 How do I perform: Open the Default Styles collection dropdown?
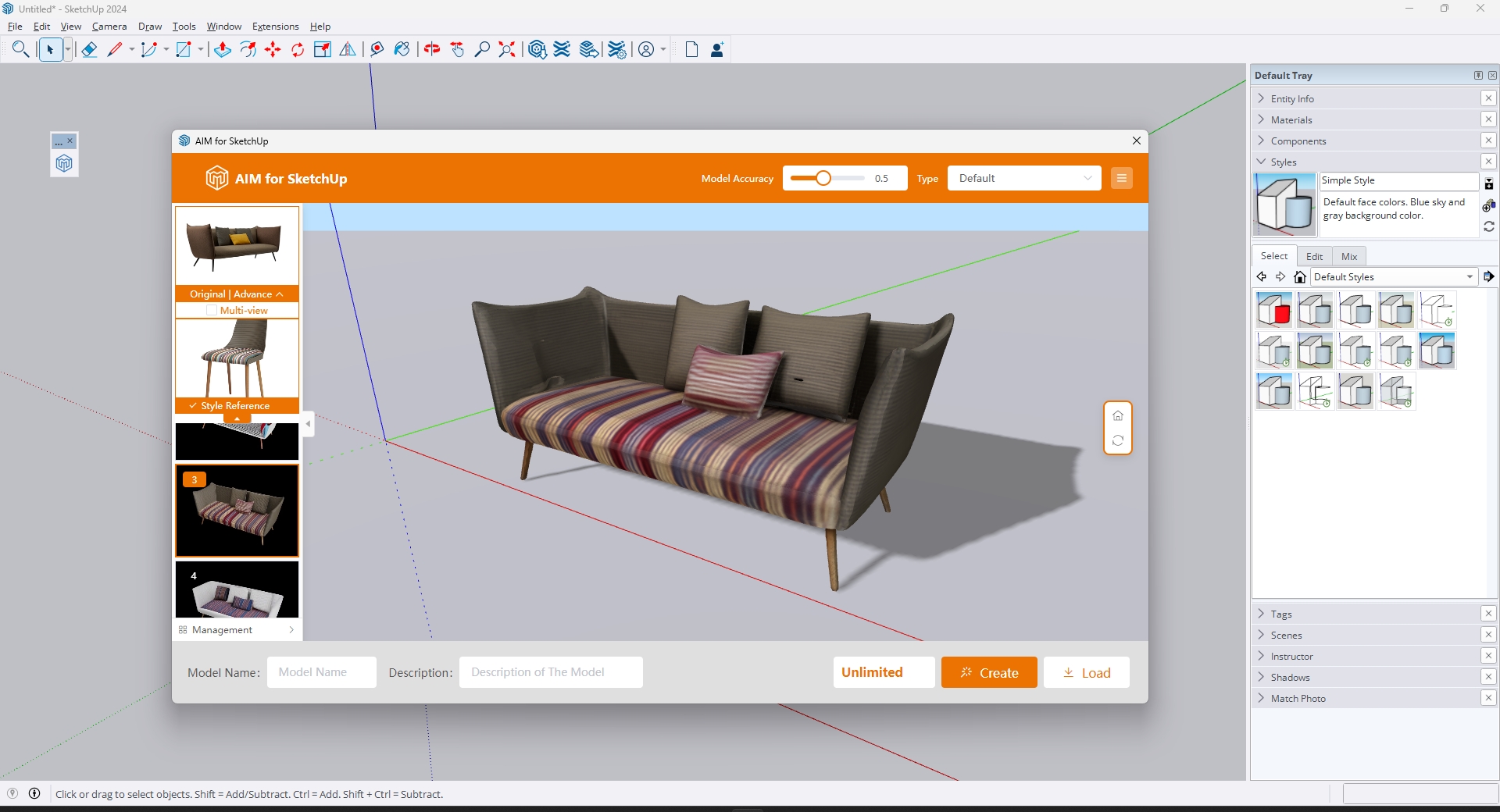(x=1393, y=277)
